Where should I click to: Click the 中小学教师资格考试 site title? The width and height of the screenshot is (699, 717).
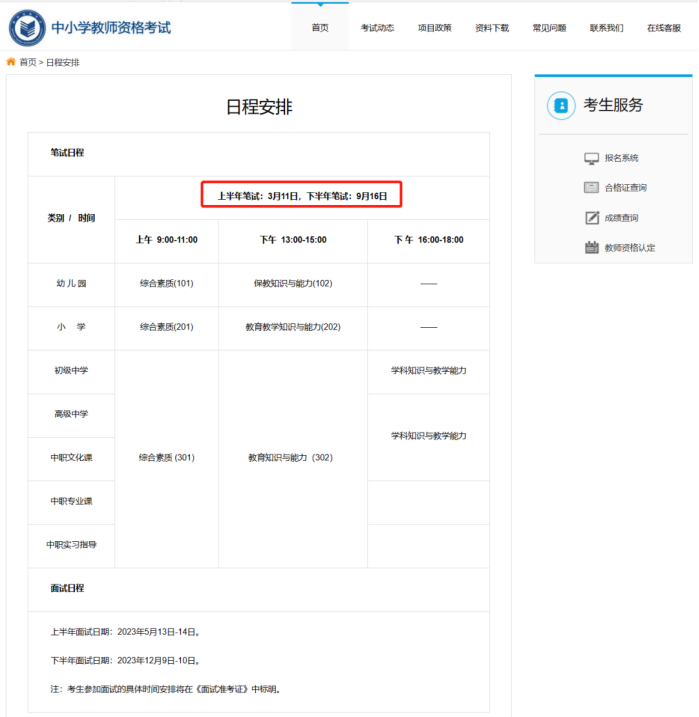(x=111, y=27)
